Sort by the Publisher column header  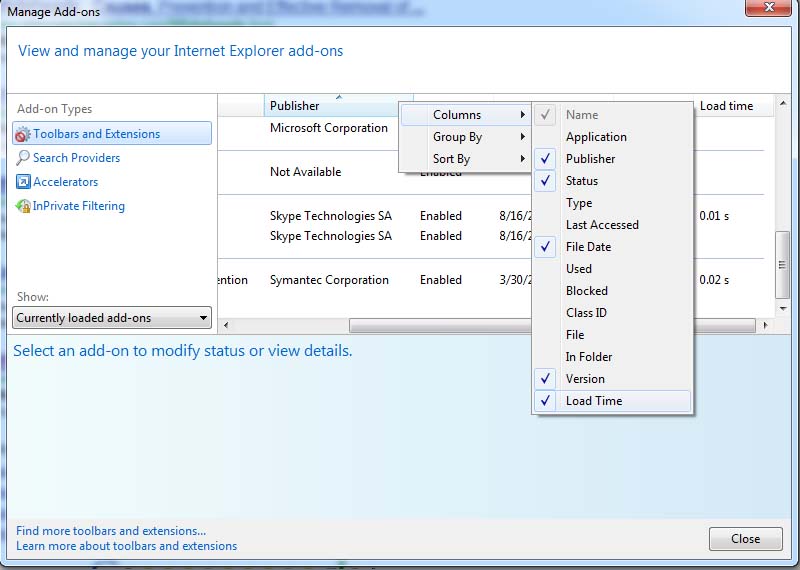point(332,106)
